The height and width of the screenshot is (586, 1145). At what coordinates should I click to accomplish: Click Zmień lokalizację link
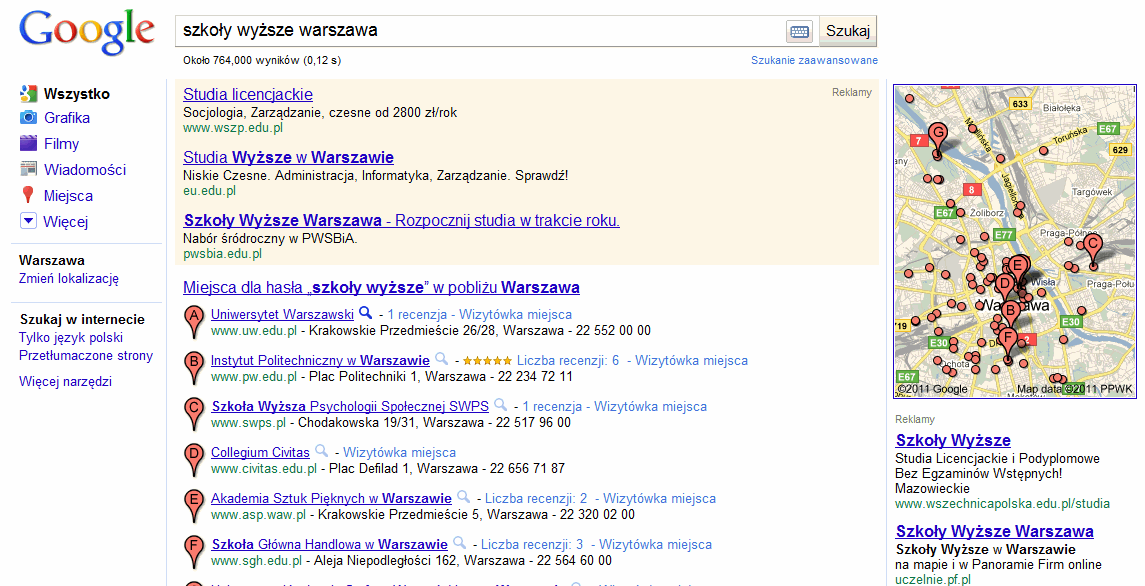click(x=69, y=278)
